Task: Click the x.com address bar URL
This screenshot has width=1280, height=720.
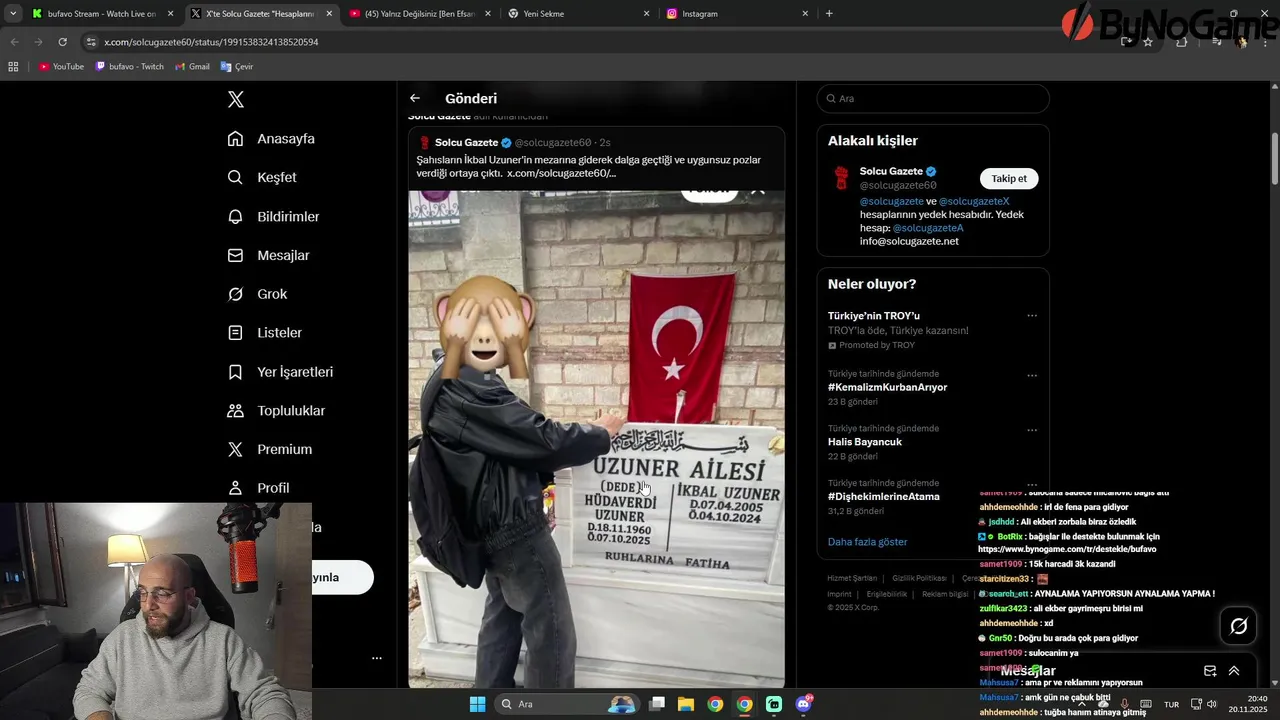Action: click(211, 42)
